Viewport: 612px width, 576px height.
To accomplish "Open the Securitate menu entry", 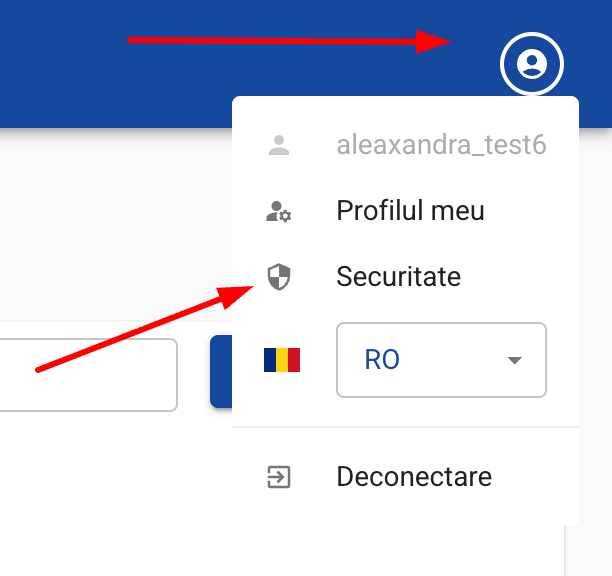I will pos(405,277).
